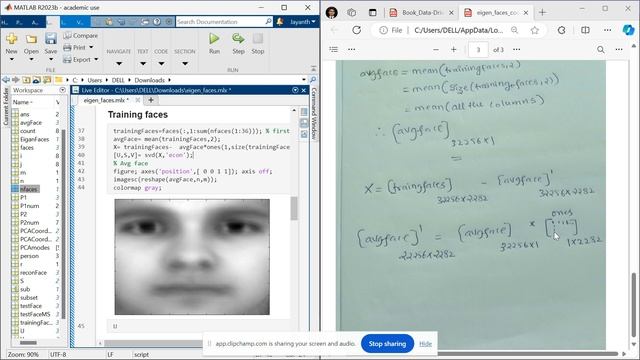Click the documentation search magnifier icon
Image resolution: width=640 pixels, height=360 pixels.
(x=268, y=21)
